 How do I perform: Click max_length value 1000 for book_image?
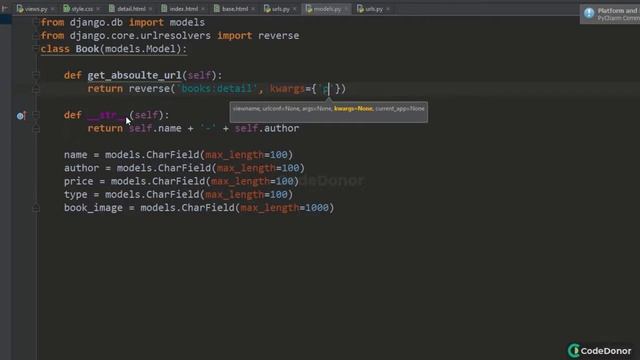pyautogui.click(x=317, y=208)
